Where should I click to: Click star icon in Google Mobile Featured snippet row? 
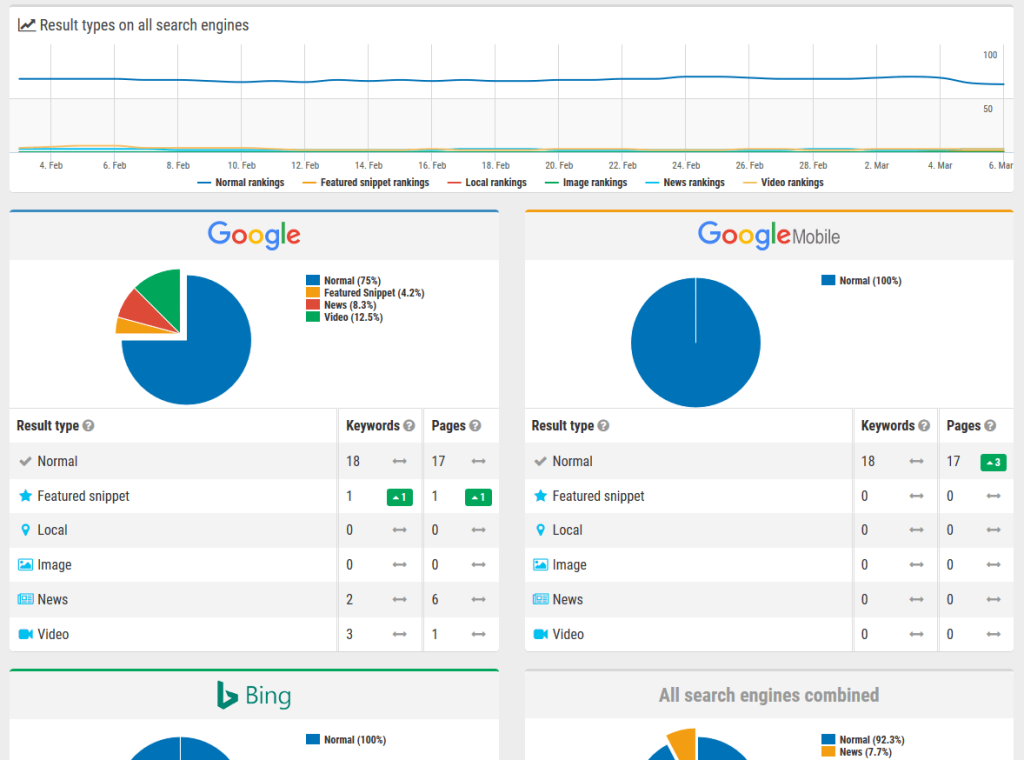(541, 496)
